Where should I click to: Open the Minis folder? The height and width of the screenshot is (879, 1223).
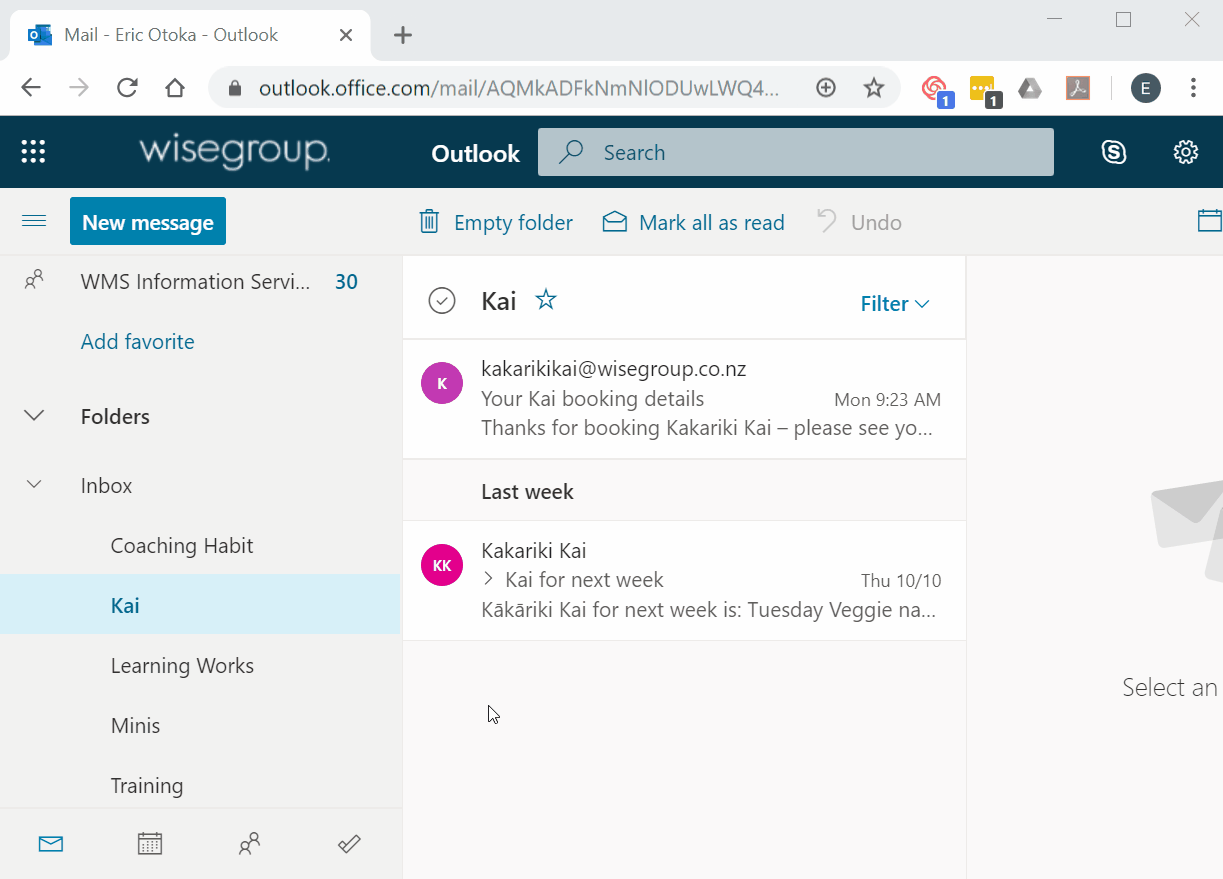point(135,725)
